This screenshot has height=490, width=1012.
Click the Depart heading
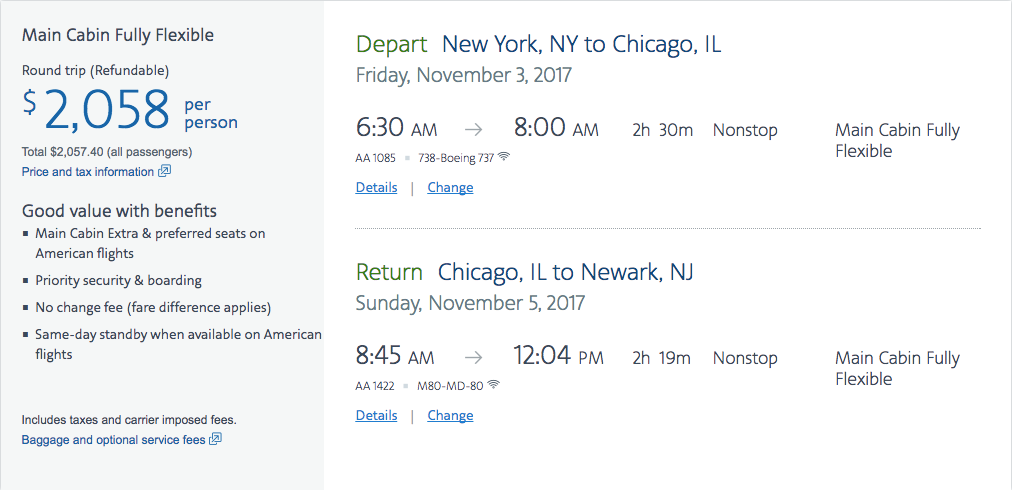point(391,44)
